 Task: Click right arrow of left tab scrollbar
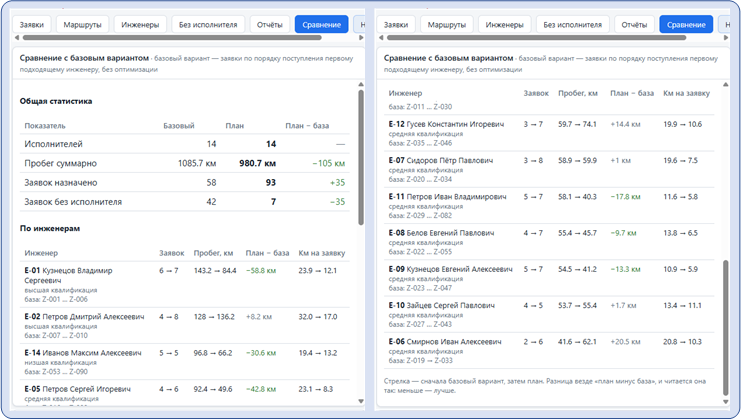(x=362, y=37)
